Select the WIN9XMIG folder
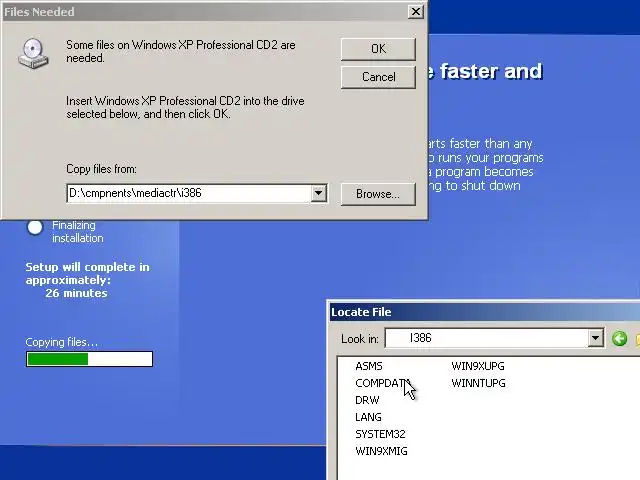The height and width of the screenshot is (480, 640). tap(381, 451)
